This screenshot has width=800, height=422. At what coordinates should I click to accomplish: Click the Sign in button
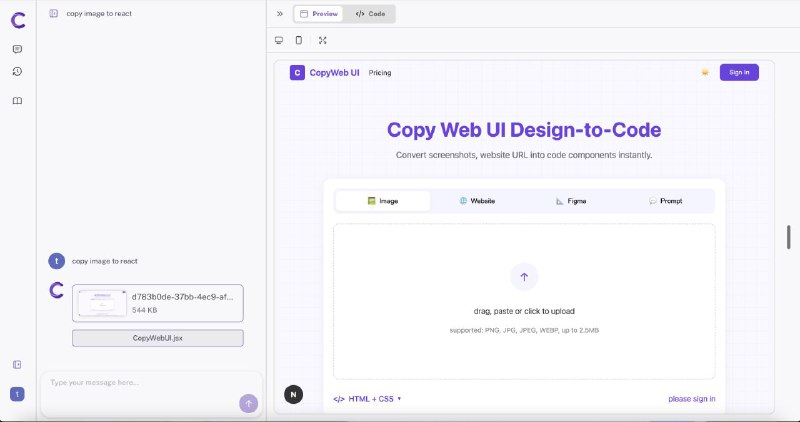(739, 72)
